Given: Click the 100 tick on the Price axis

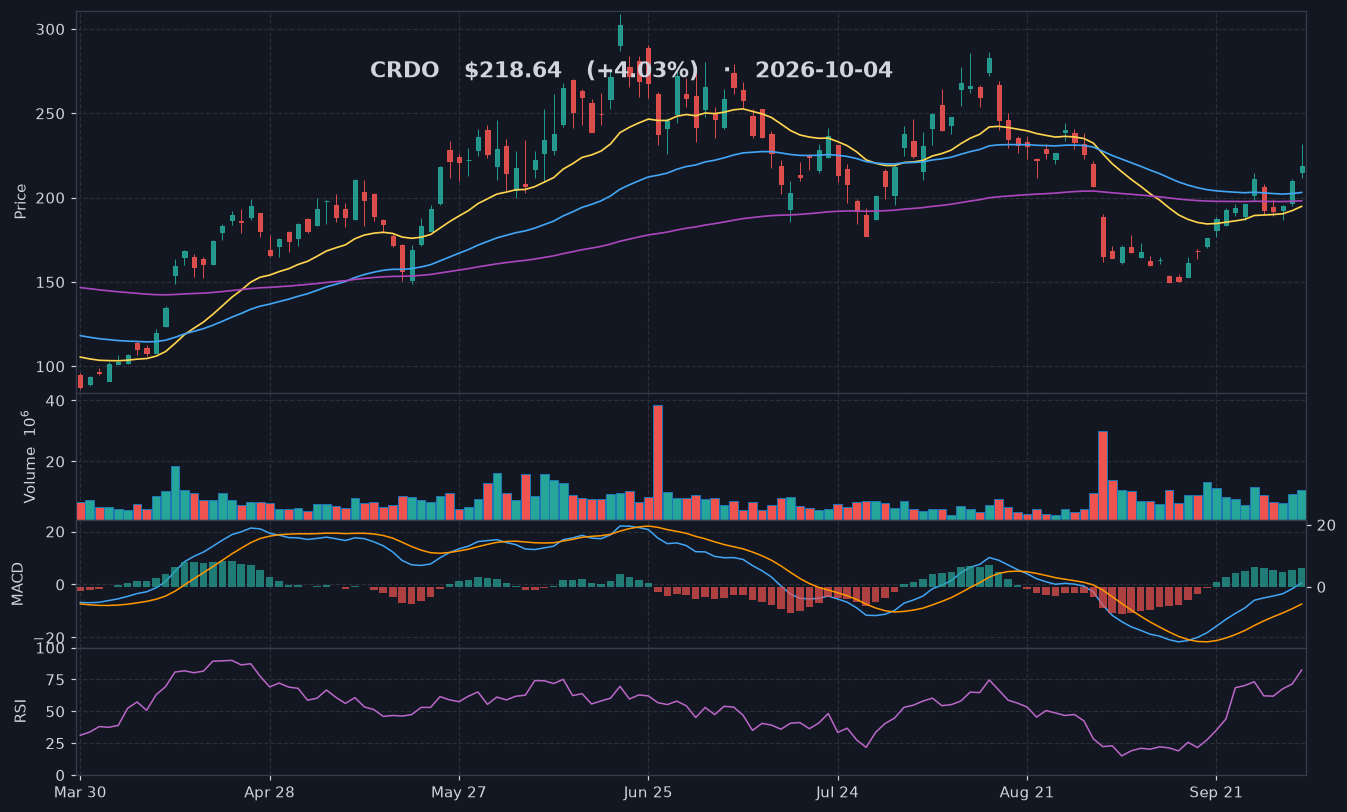Looking at the screenshot, I should pos(51,367).
